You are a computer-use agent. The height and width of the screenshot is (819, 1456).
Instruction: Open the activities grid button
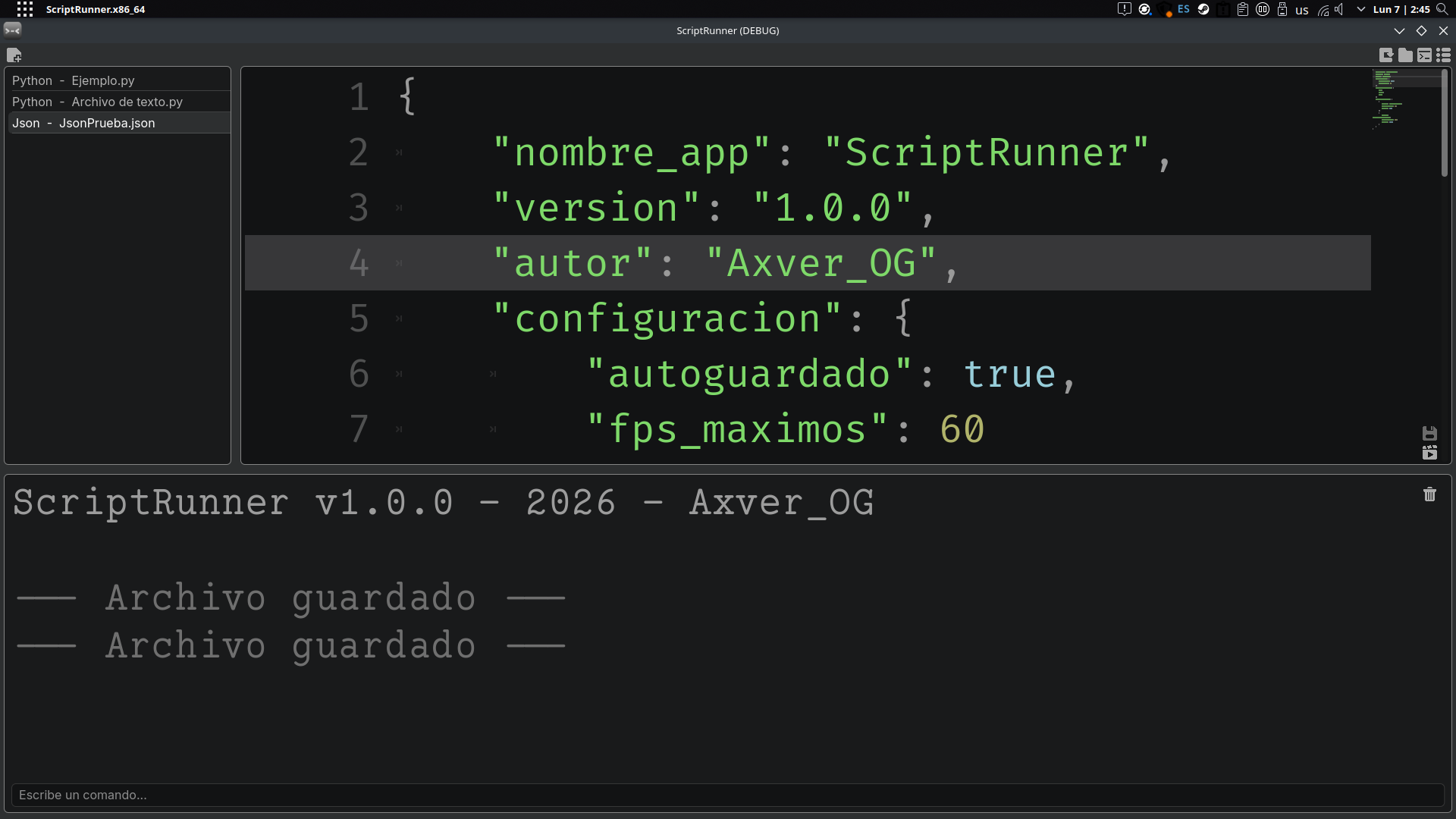click(24, 9)
